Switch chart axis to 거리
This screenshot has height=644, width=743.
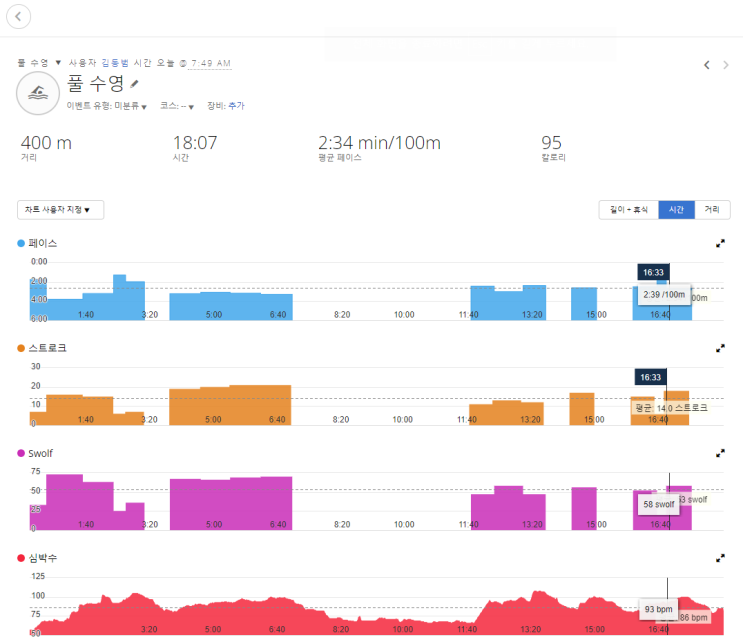(712, 210)
